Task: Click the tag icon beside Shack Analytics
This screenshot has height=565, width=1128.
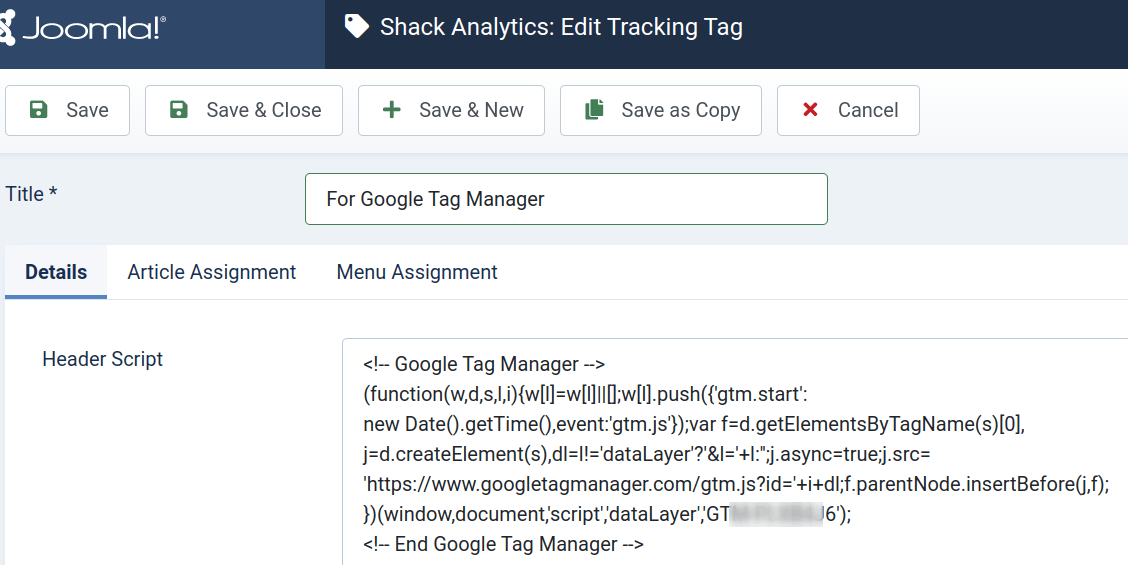Action: (356, 27)
